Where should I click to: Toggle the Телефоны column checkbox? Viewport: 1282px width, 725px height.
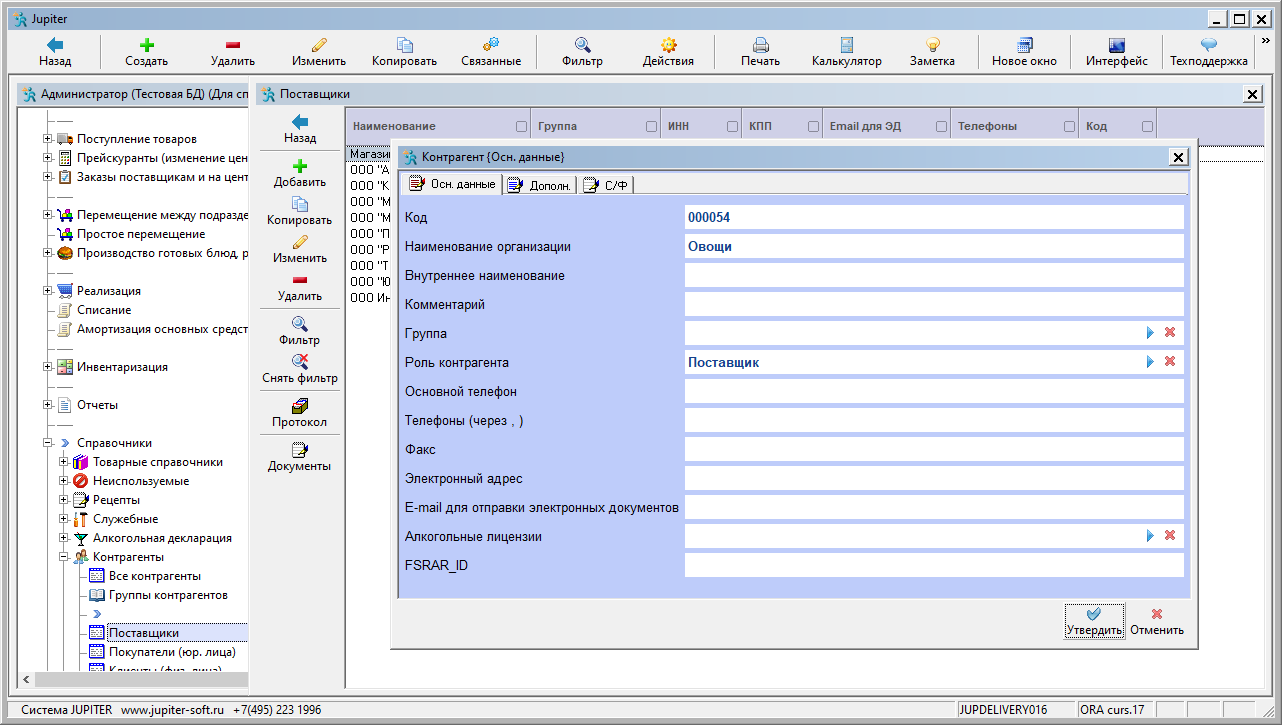[x=1070, y=127]
